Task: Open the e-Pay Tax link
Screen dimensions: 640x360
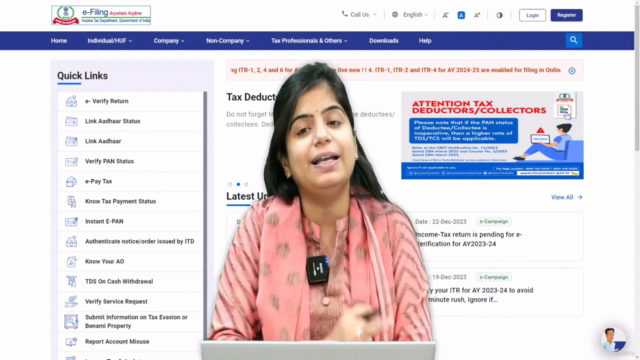Action: tap(98, 181)
